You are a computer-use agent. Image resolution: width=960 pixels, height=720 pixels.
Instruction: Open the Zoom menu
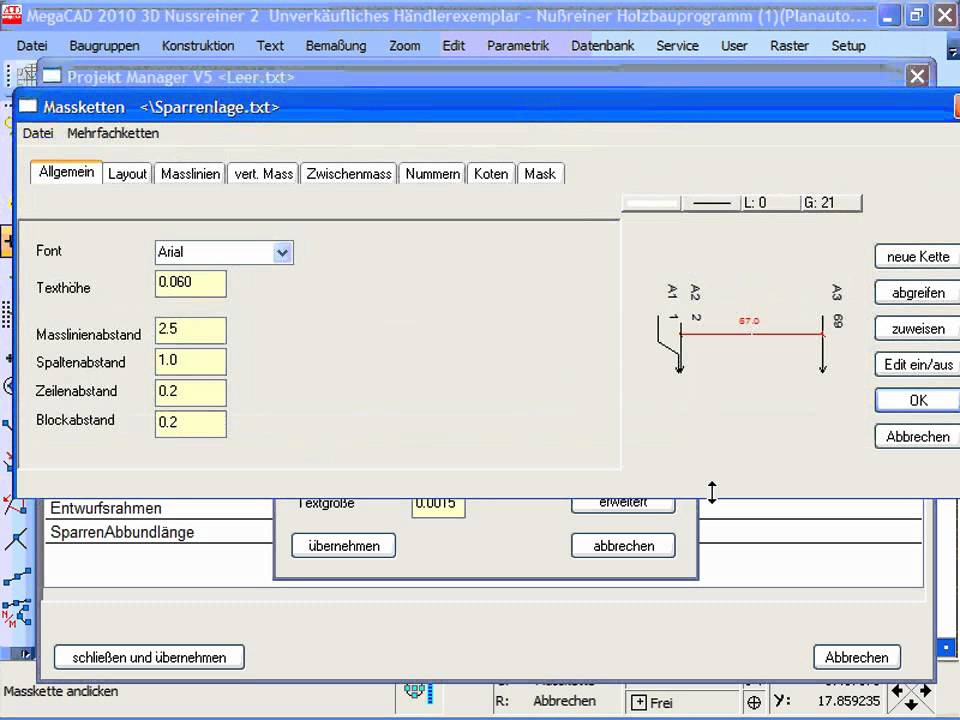405,45
